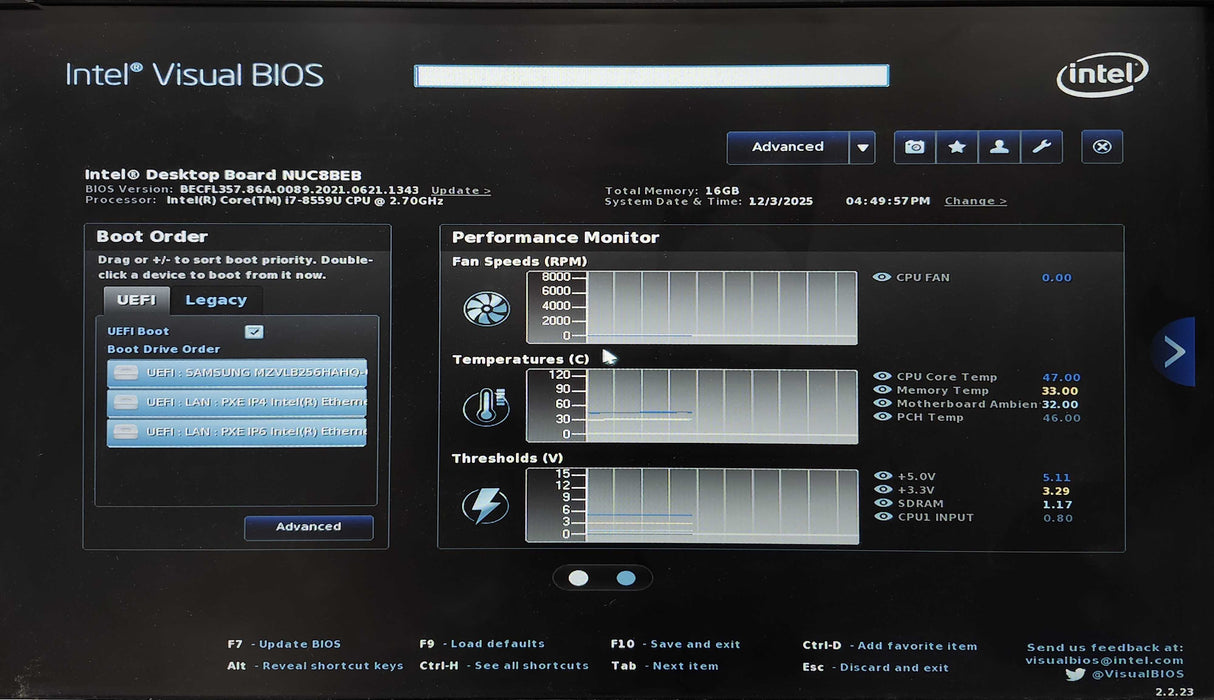Screen dimensions: 1214x700
Task: Click the thermometer temperatures icon
Action: click(x=486, y=407)
